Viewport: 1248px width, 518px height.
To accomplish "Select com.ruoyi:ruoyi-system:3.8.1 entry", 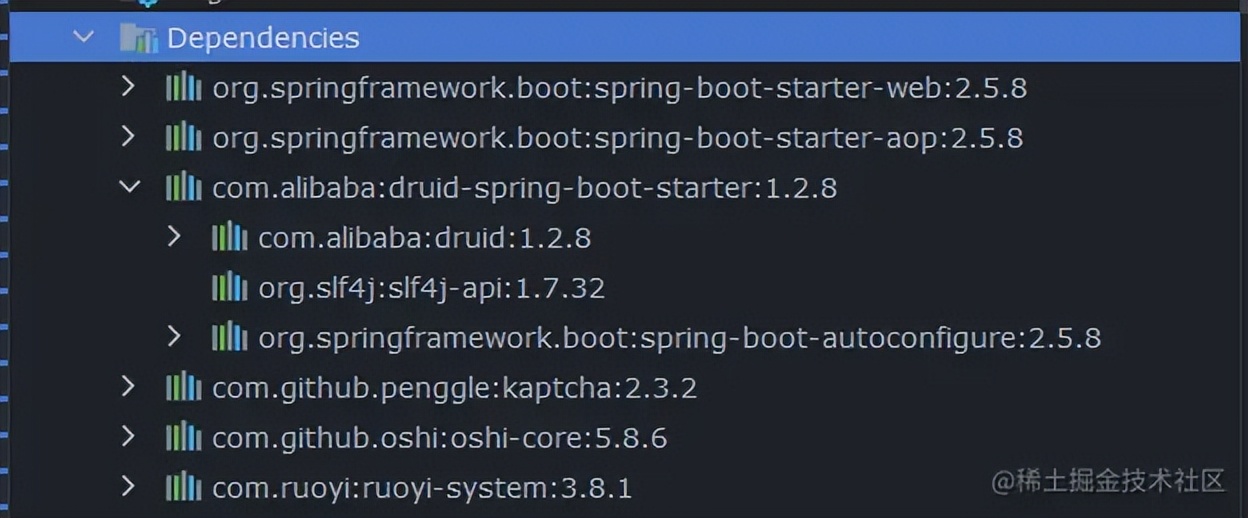I will (421, 489).
